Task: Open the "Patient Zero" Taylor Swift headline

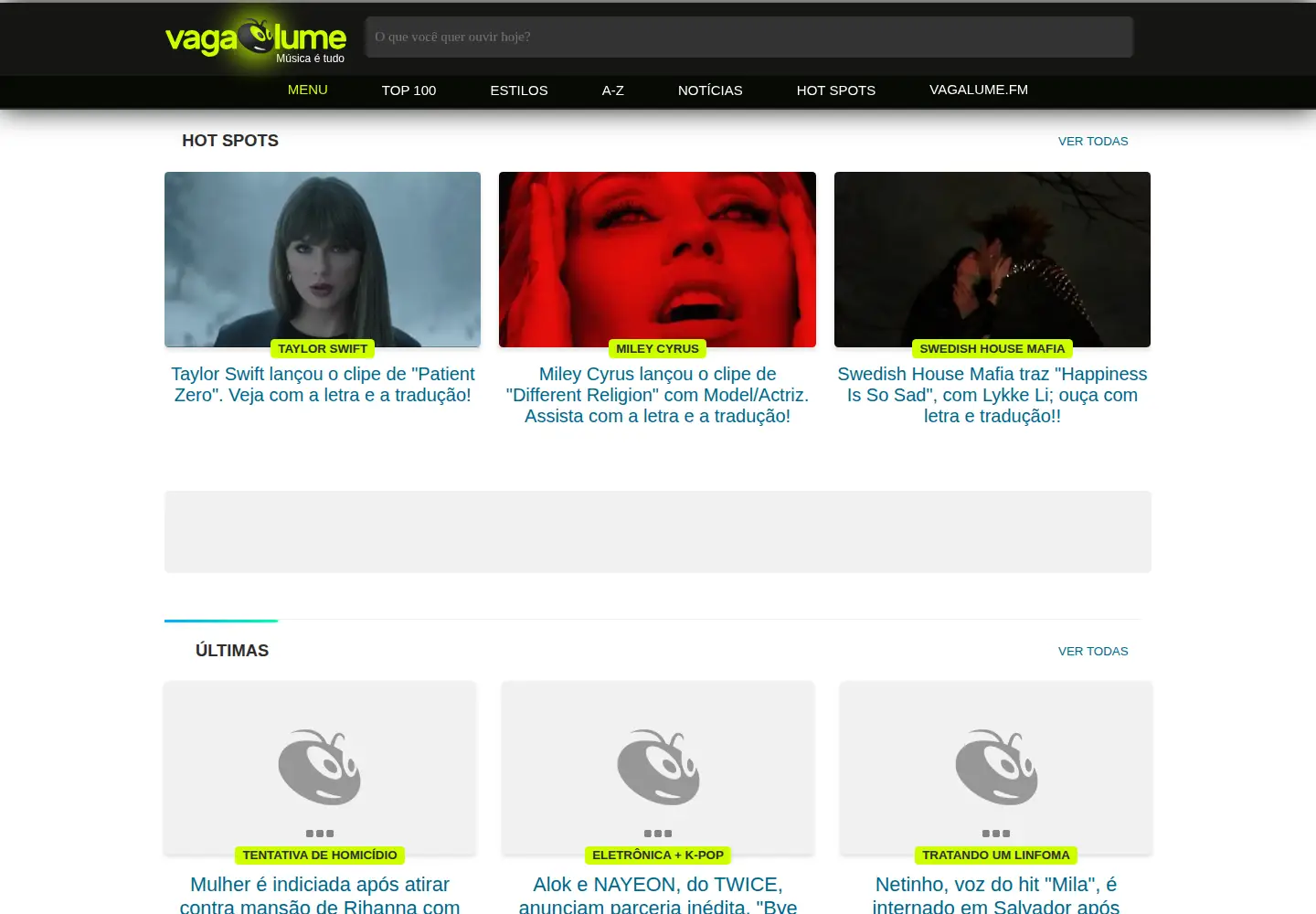Action: click(x=323, y=385)
